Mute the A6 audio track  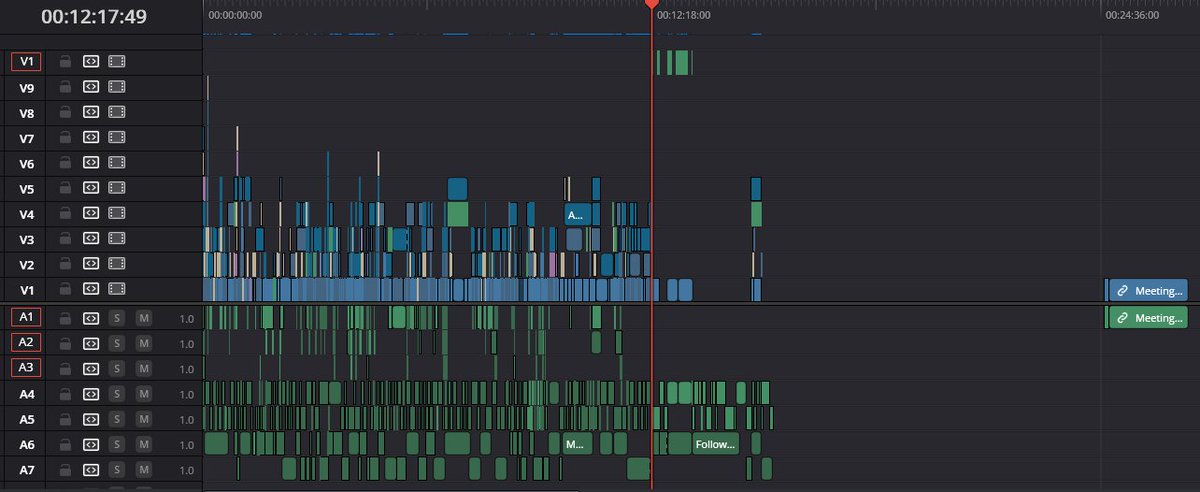pyautogui.click(x=144, y=445)
